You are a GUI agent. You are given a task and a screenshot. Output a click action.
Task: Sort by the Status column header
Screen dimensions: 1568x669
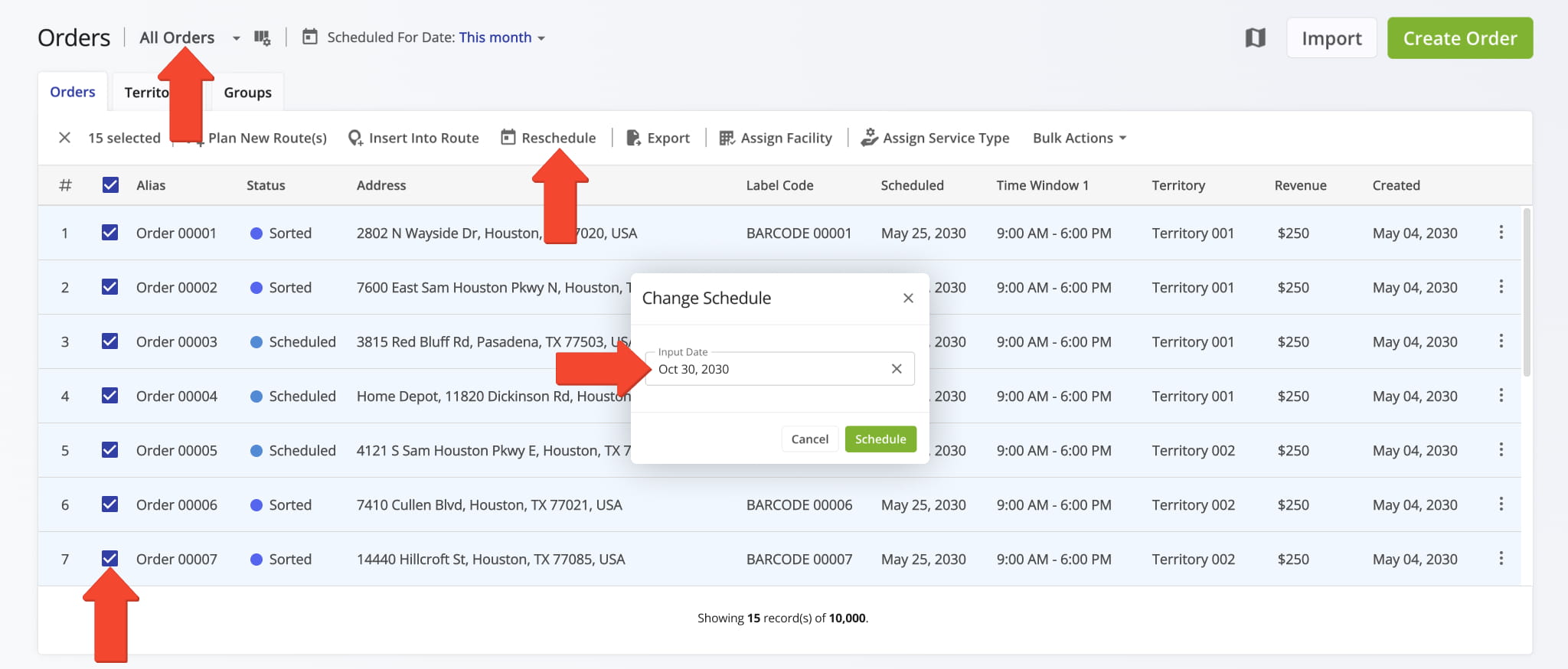point(266,185)
